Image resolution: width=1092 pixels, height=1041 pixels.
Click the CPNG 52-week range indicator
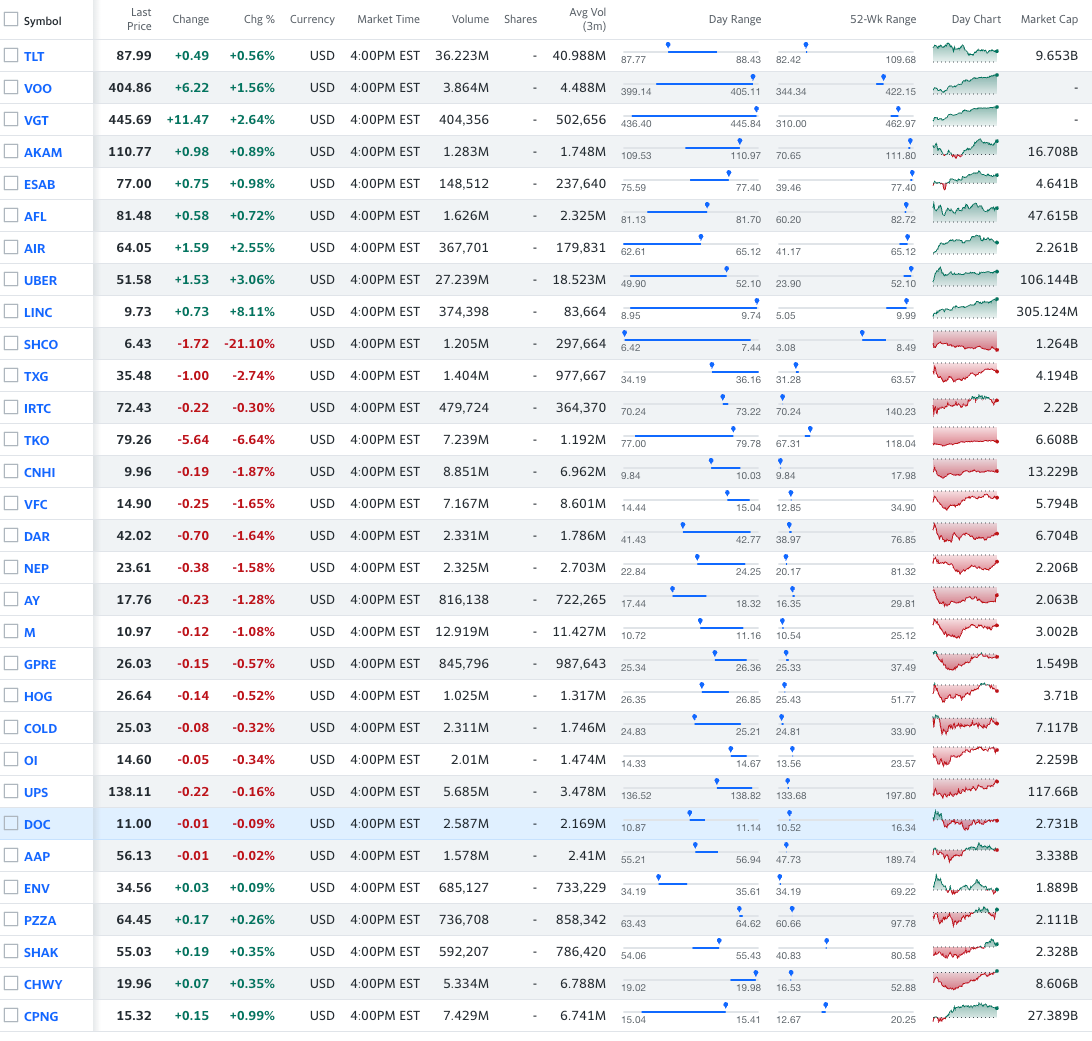click(846, 1012)
